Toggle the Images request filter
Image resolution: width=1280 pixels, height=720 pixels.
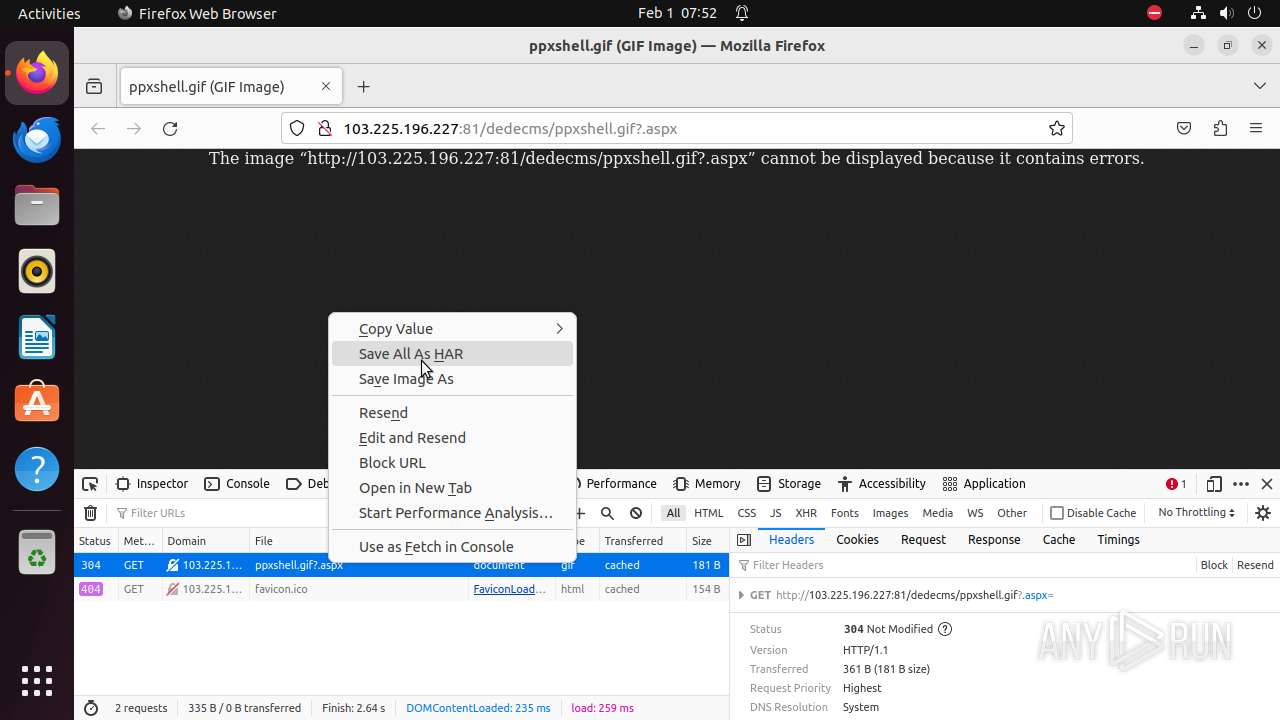pyautogui.click(x=890, y=513)
